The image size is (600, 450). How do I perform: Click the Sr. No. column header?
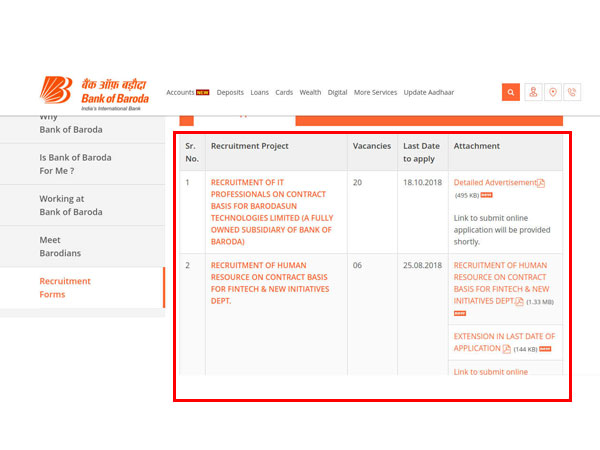192,152
